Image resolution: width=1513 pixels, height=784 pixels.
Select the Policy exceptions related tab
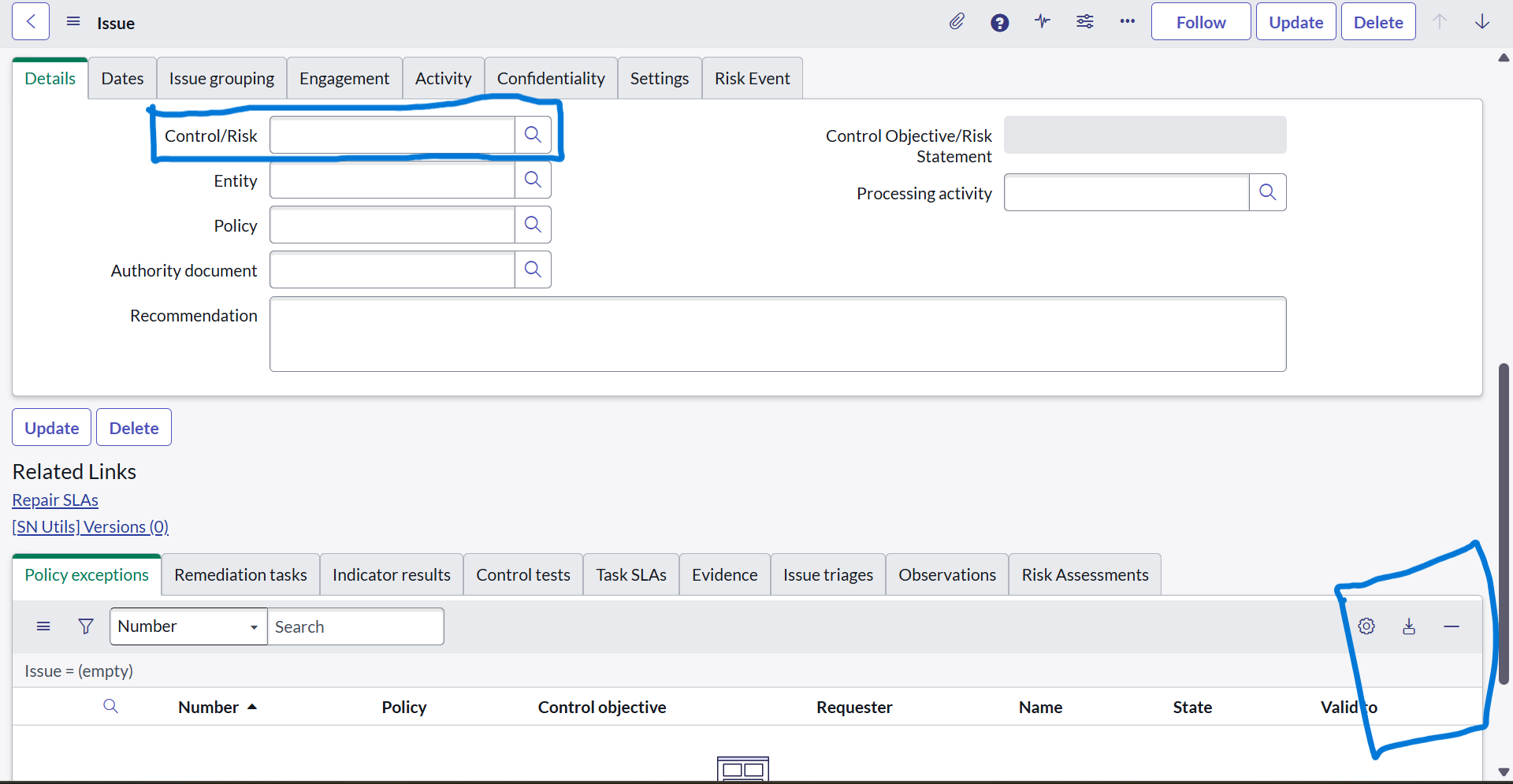click(87, 574)
